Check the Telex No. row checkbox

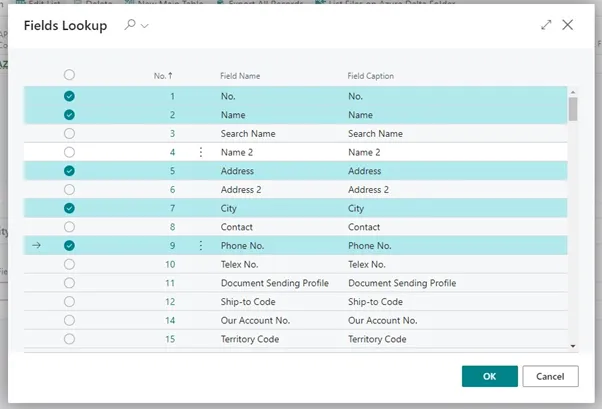click(69, 264)
